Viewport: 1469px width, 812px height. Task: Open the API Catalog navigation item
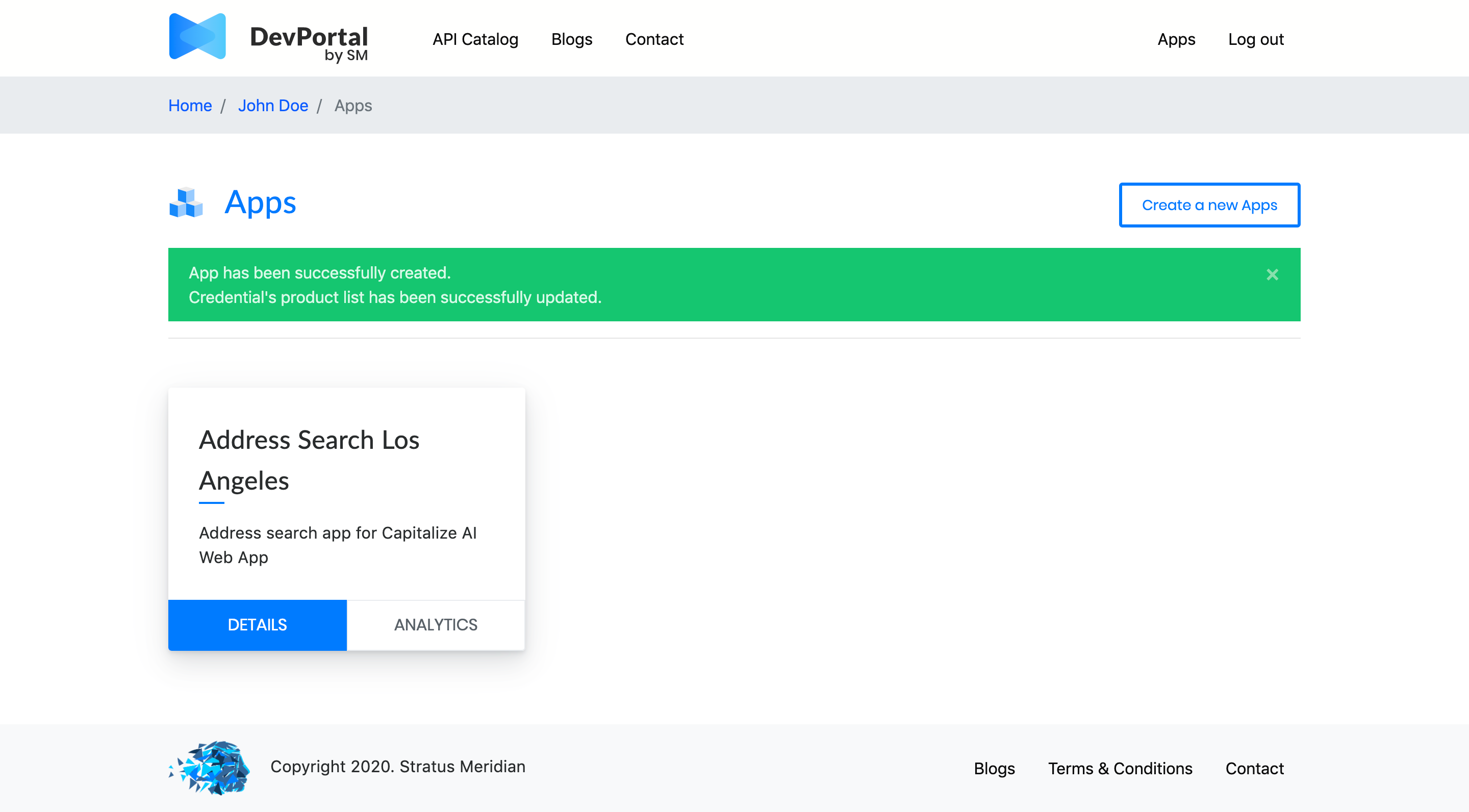click(x=475, y=39)
